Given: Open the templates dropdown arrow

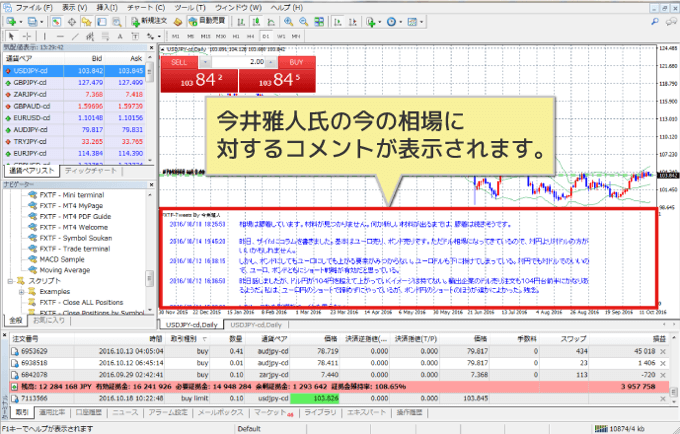Looking at the screenshot, I should [421, 22].
